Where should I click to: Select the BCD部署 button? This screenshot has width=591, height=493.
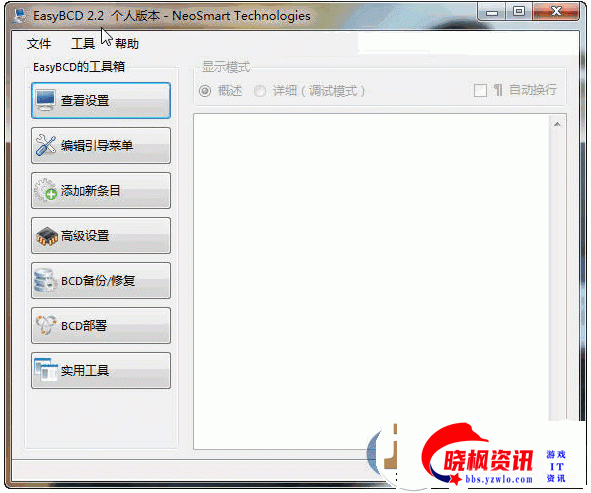click(101, 325)
